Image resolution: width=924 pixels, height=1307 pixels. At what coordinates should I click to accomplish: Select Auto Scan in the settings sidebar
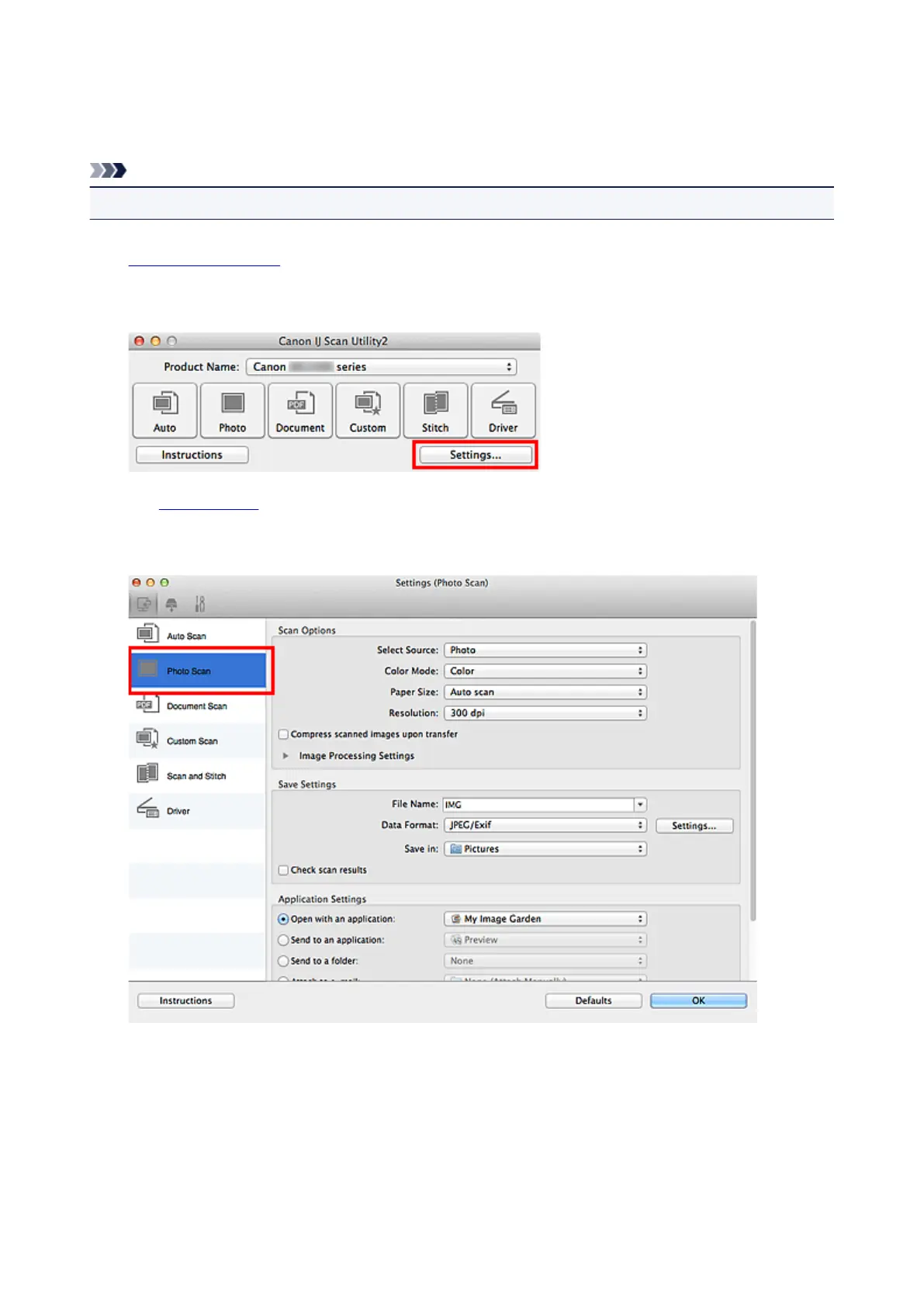coord(197,636)
